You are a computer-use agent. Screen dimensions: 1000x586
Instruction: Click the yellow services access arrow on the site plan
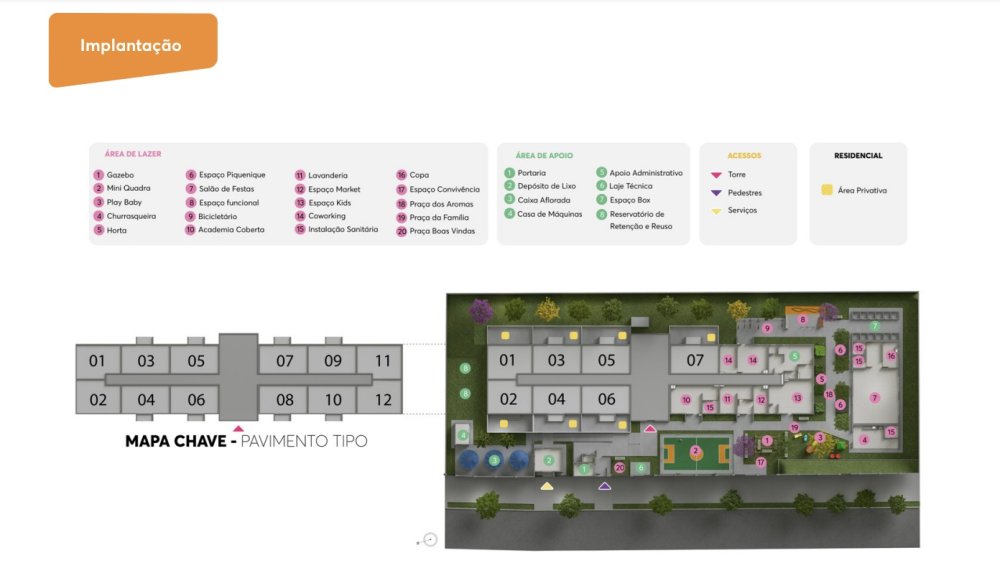click(546, 486)
